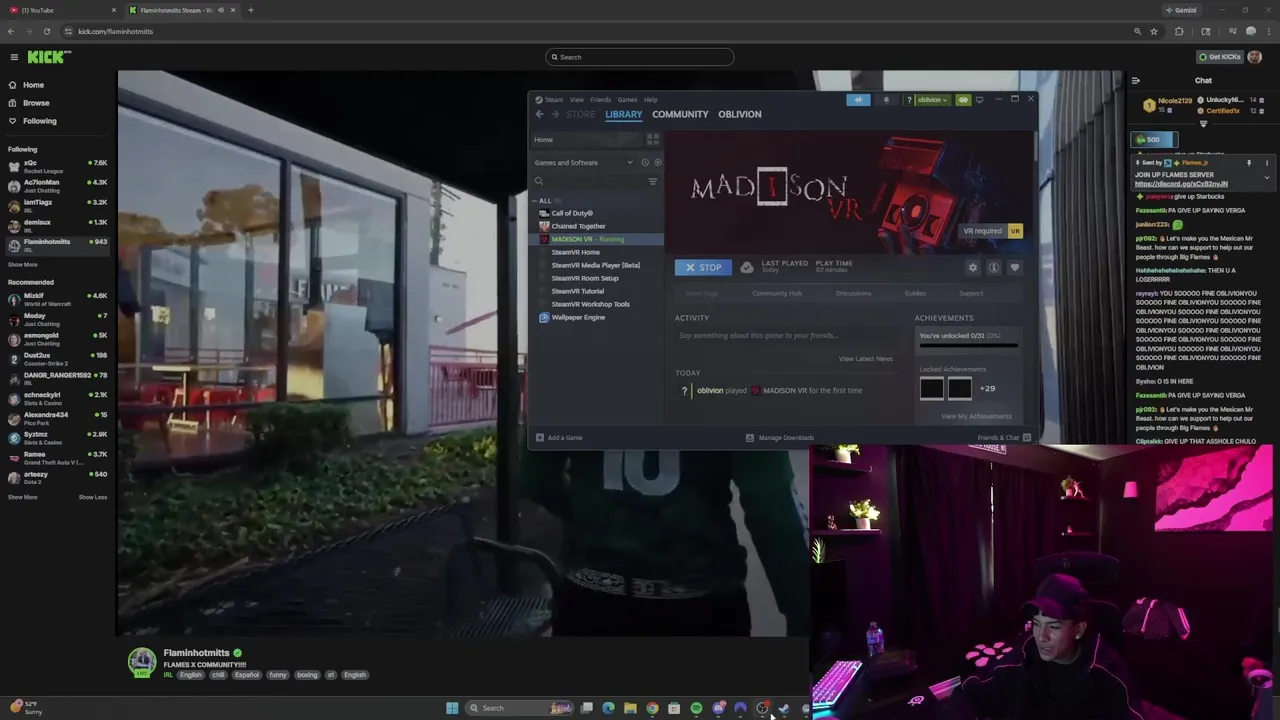Viewport: 1280px width, 720px height.
Task: Select Chained Together in Steam library
Action: [578, 226]
